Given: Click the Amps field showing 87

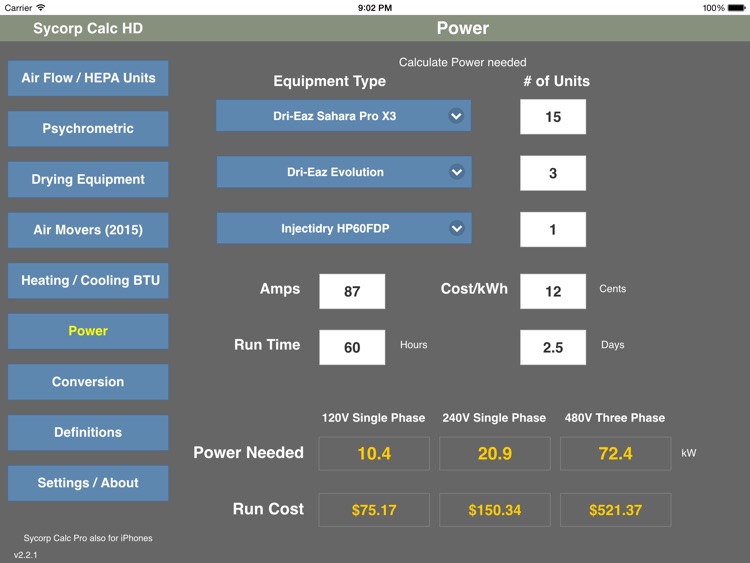Looking at the screenshot, I should 352,291.
